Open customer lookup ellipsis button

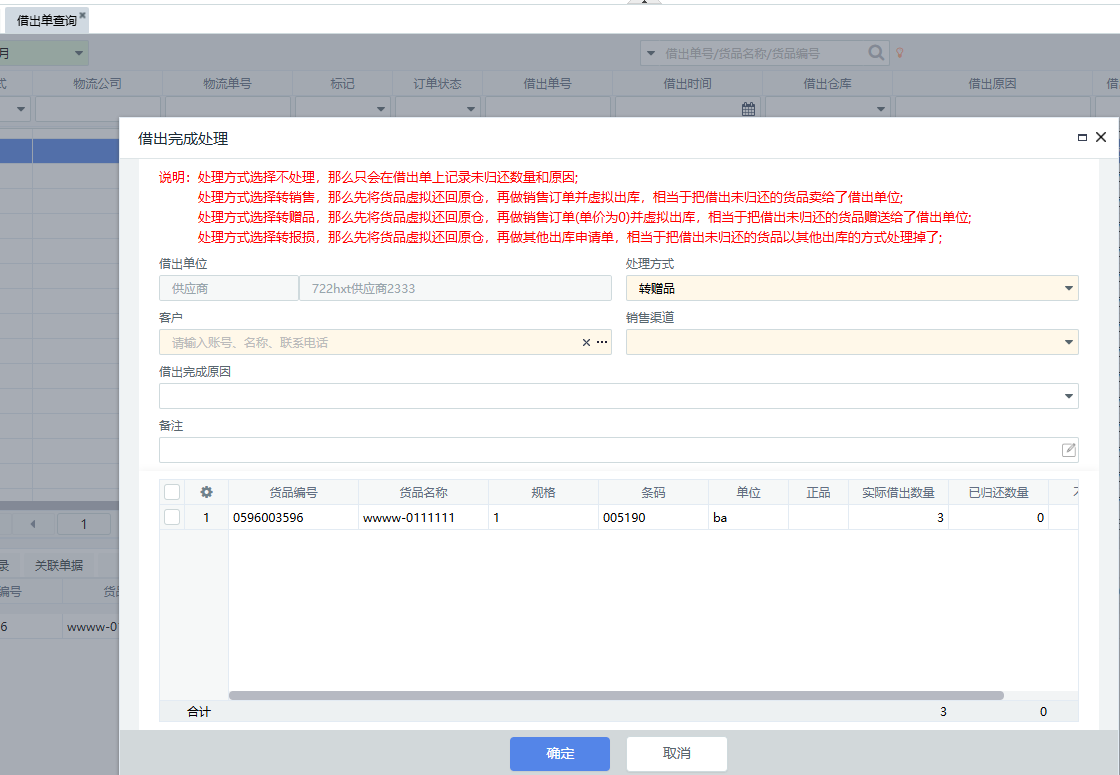click(602, 343)
